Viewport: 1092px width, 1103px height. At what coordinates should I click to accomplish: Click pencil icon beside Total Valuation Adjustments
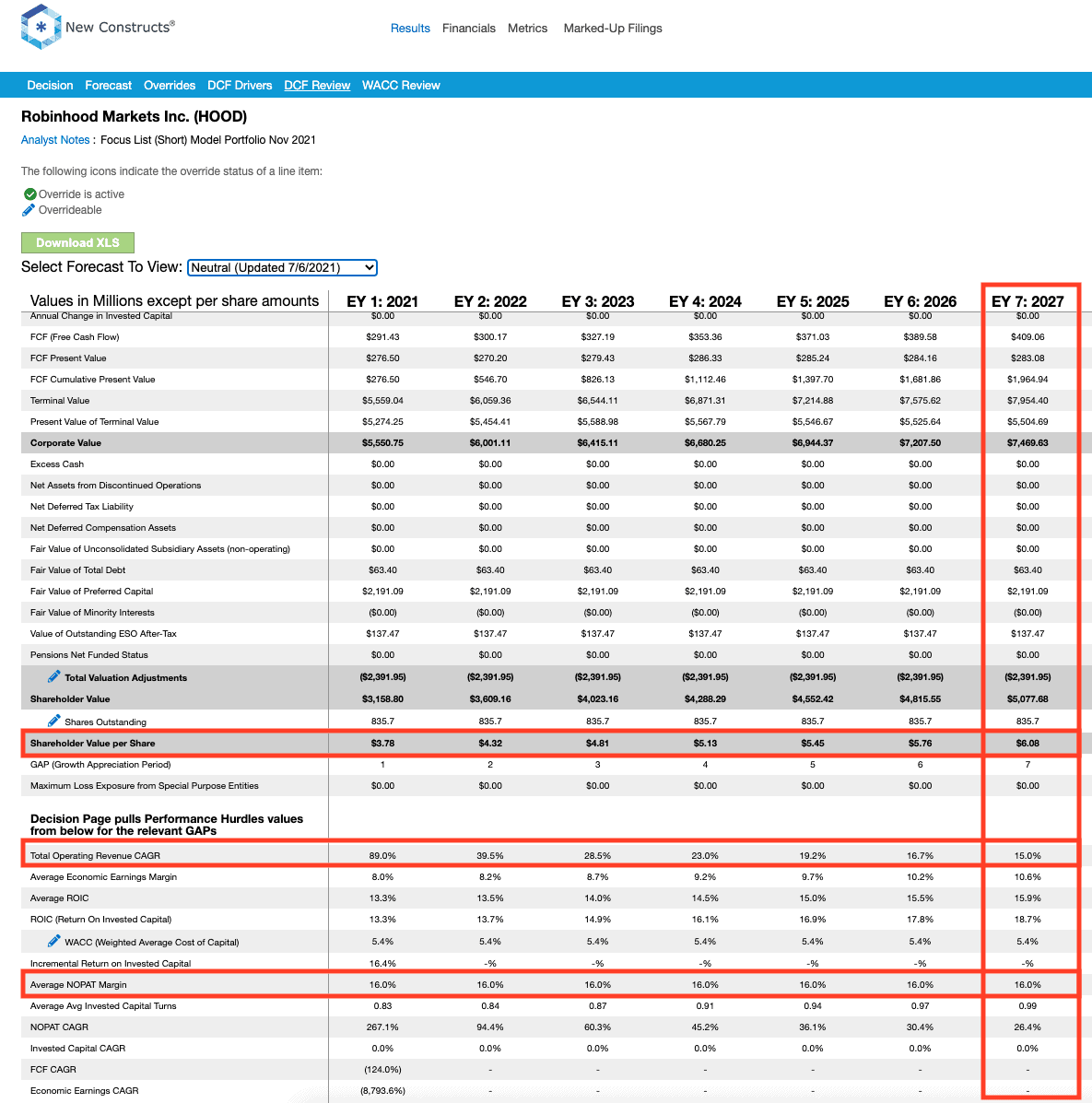click(x=54, y=676)
